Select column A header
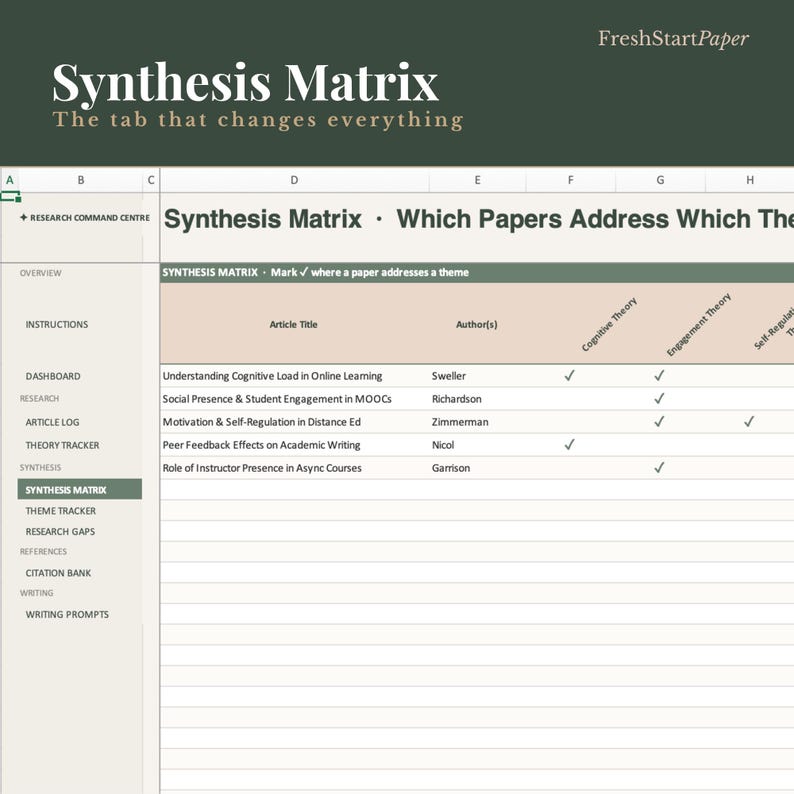Image resolution: width=794 pixels, height=794 pixels. tap(10, 180)
